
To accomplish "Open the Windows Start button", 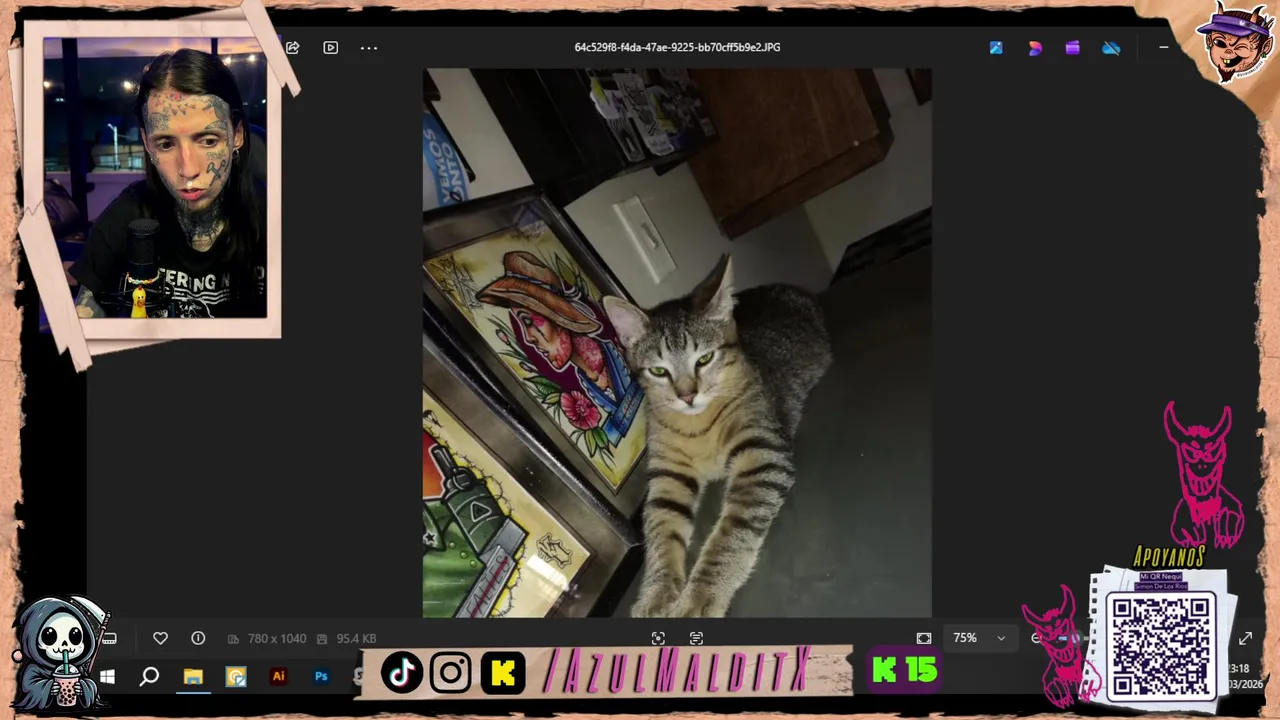I will [107, 677].
